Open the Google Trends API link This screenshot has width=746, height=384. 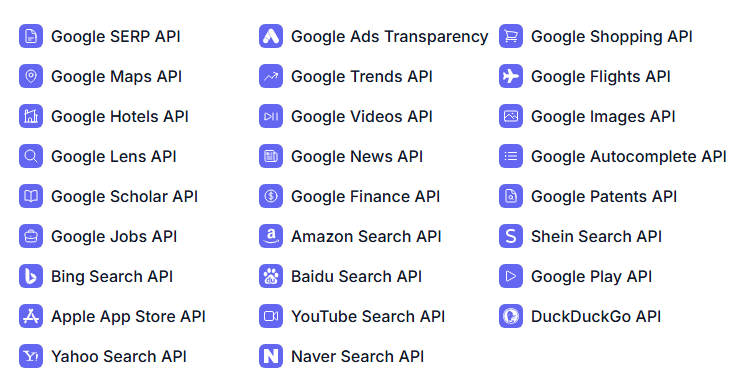coord(362,77)
